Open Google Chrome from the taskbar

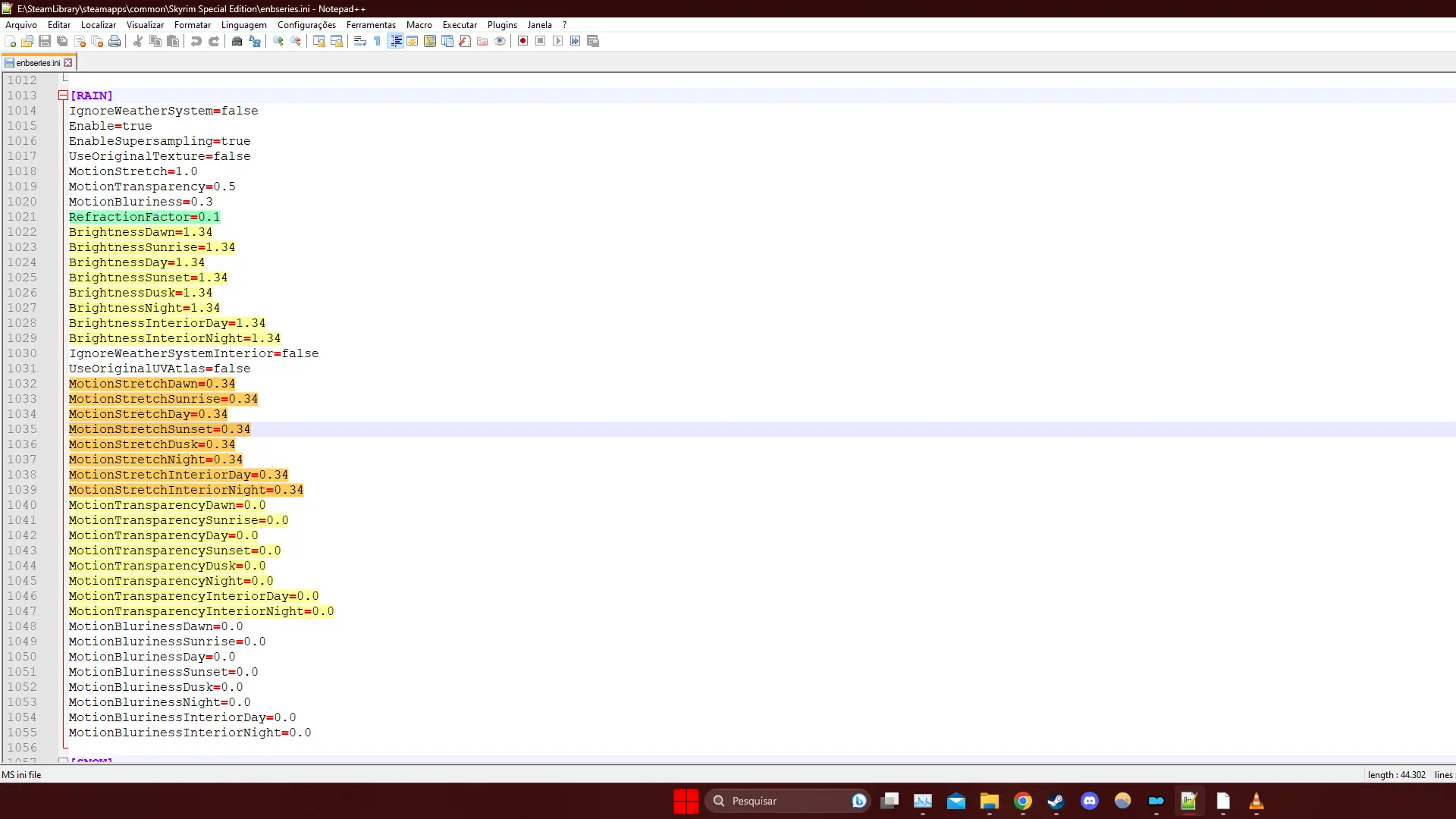coord(1022,801)
